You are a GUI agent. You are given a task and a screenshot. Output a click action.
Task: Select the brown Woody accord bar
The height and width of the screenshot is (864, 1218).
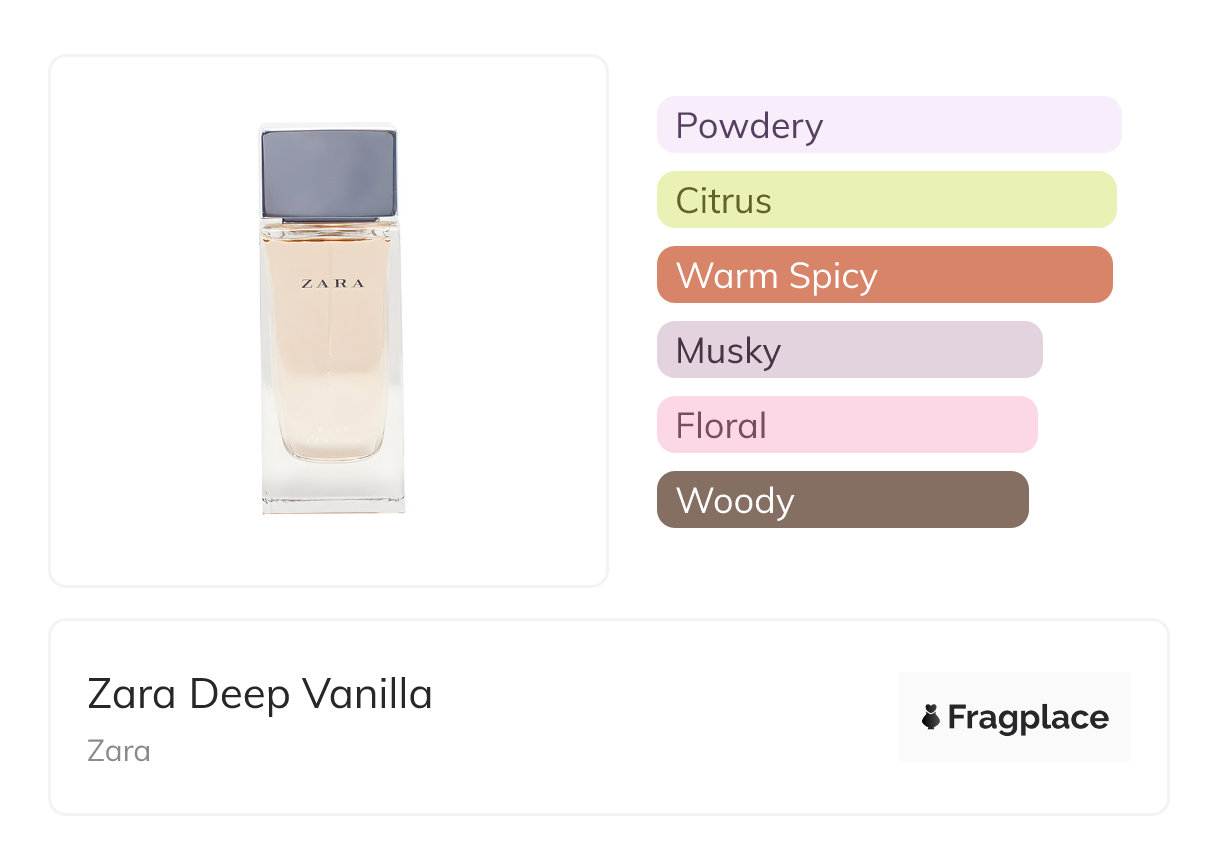tap(842, 500)
